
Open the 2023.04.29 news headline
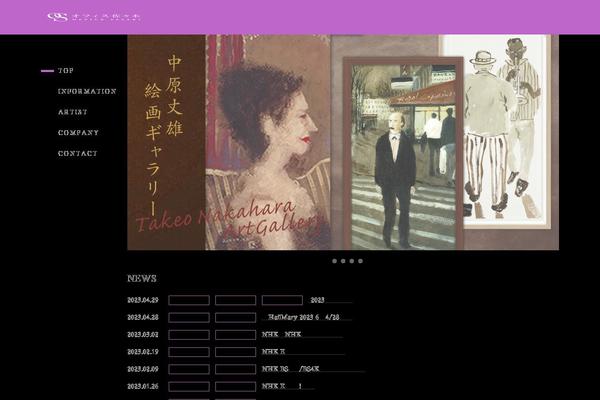[x=331, y=300]
